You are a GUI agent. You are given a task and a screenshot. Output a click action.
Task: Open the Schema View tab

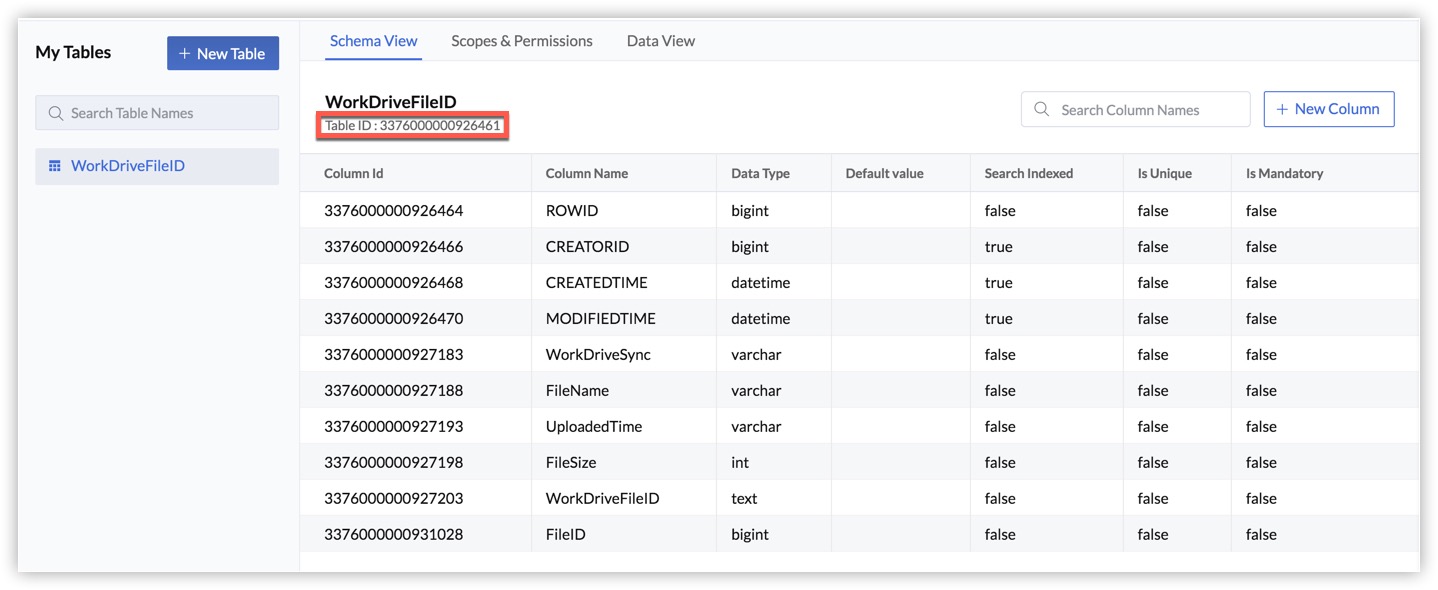click(373, 41)
